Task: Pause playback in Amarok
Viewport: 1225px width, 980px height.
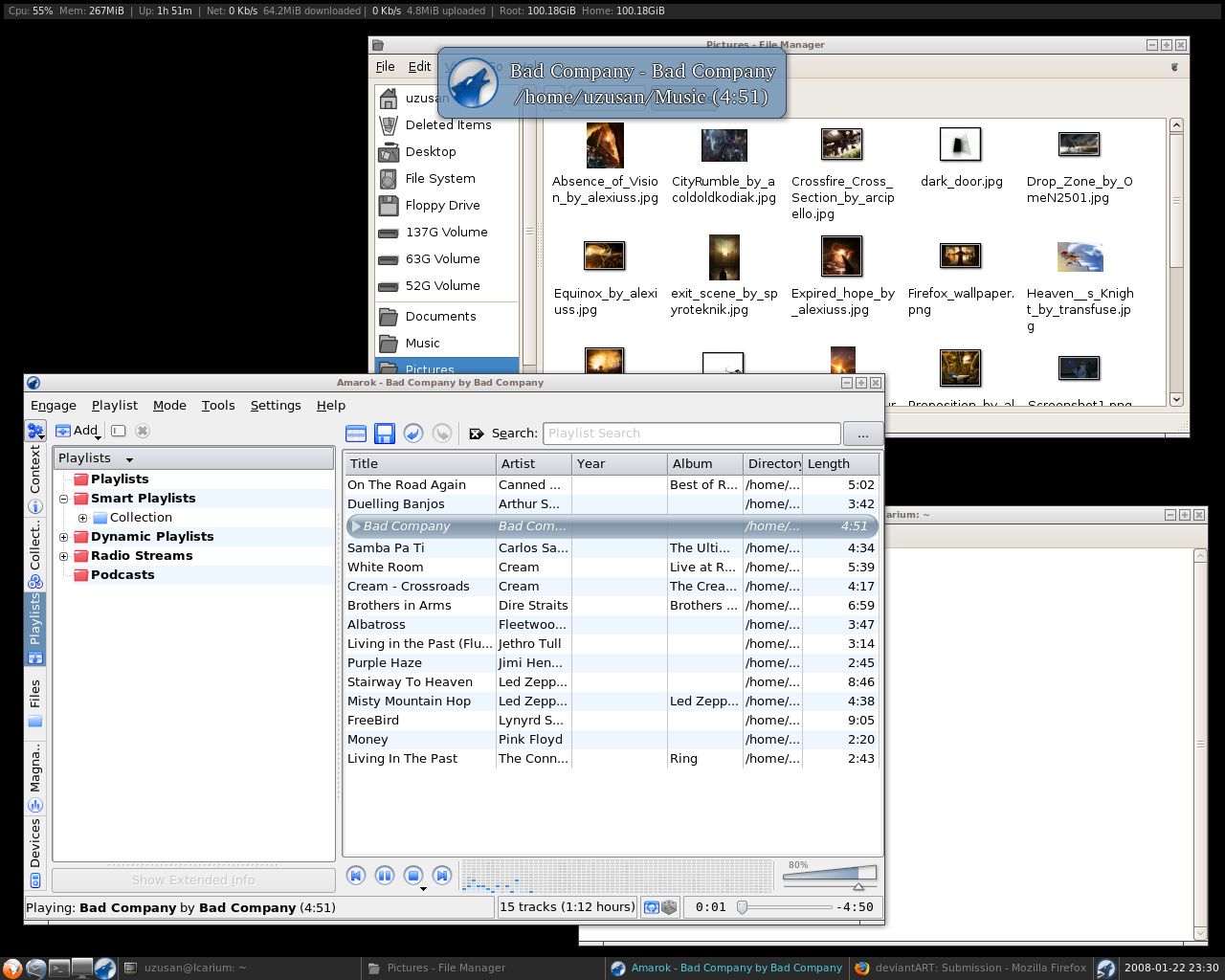Action: click(385, 875)
